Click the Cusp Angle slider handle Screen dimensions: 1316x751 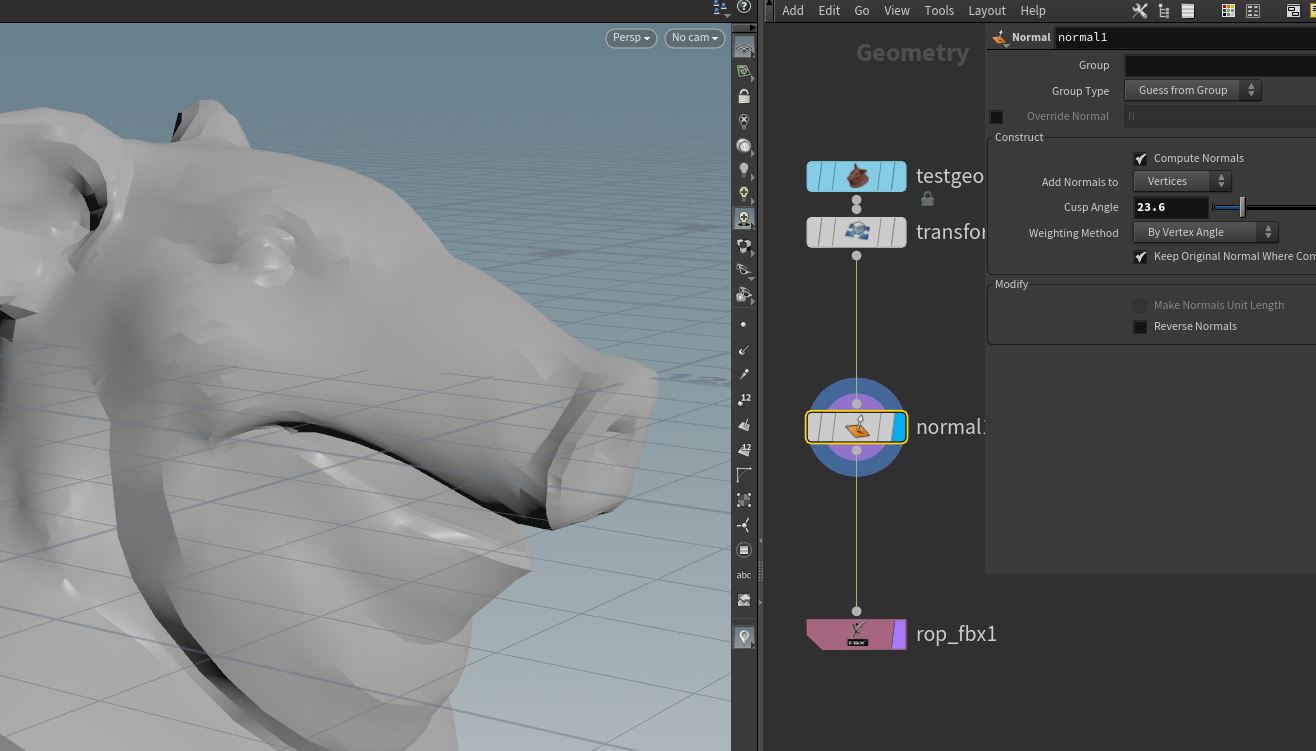[1242, 207]
